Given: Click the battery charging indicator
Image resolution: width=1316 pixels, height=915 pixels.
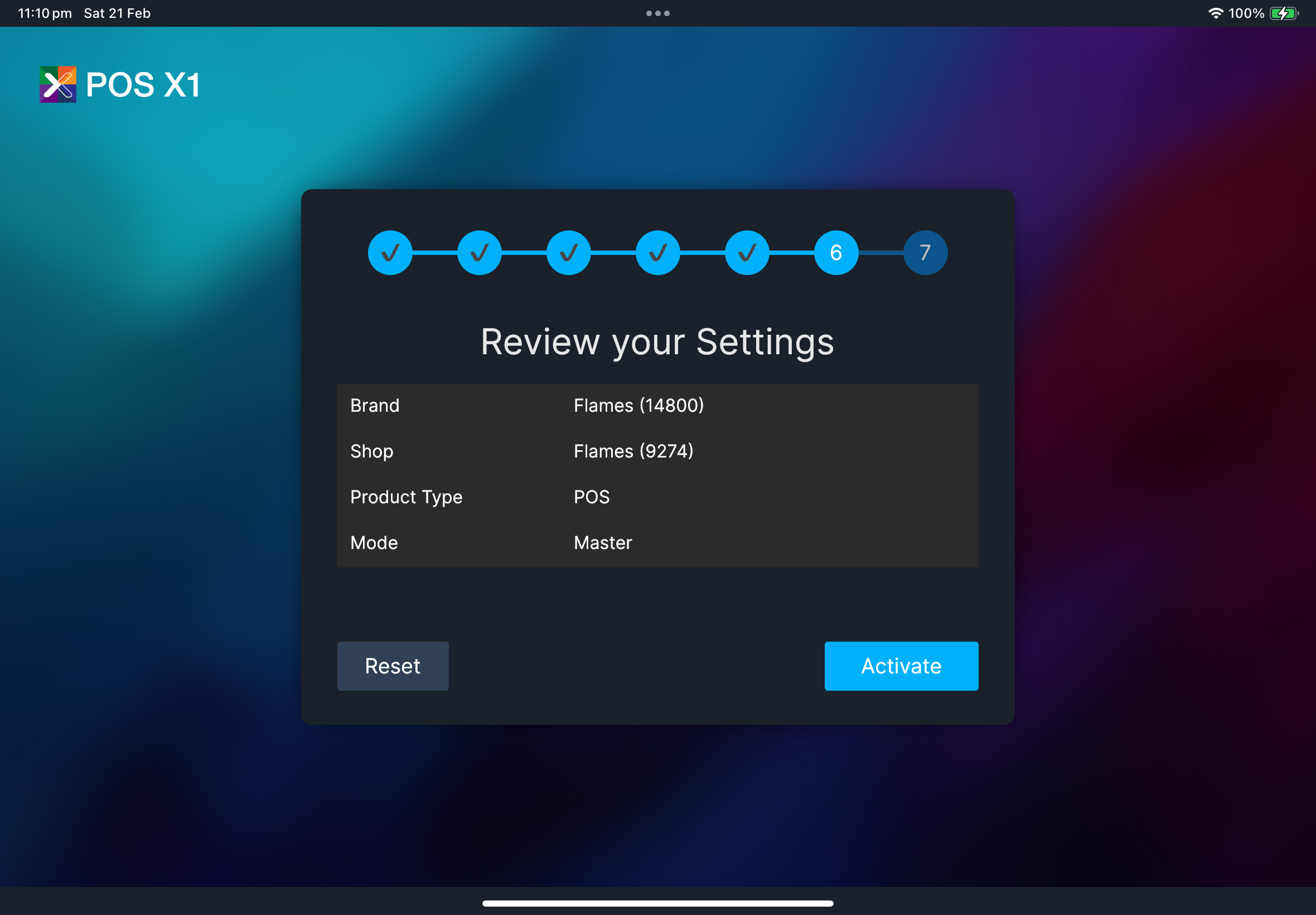Looking at the screenshot, I should tap(1283, 13).
